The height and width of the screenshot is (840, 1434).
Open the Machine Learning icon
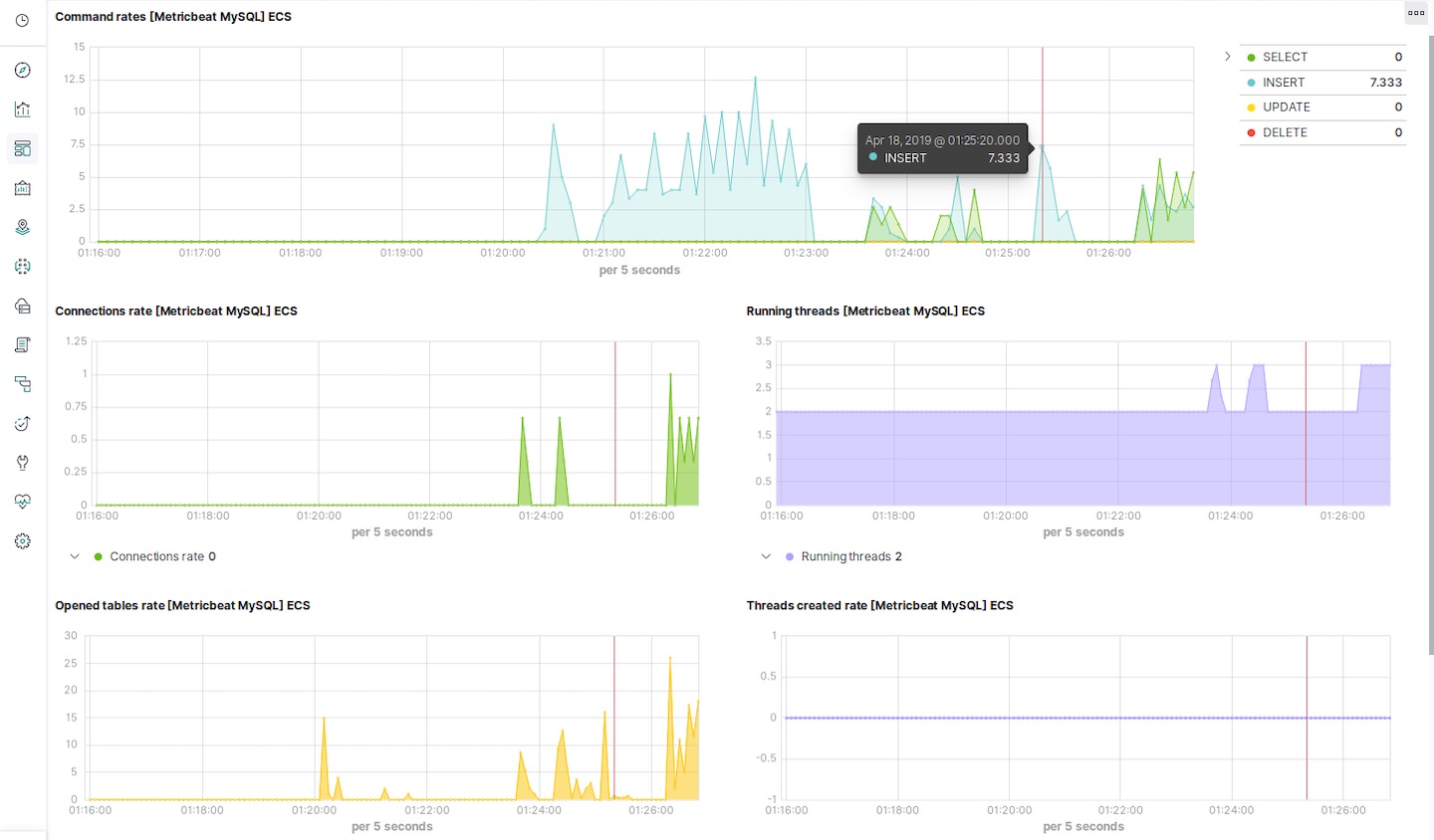point(22,267)
